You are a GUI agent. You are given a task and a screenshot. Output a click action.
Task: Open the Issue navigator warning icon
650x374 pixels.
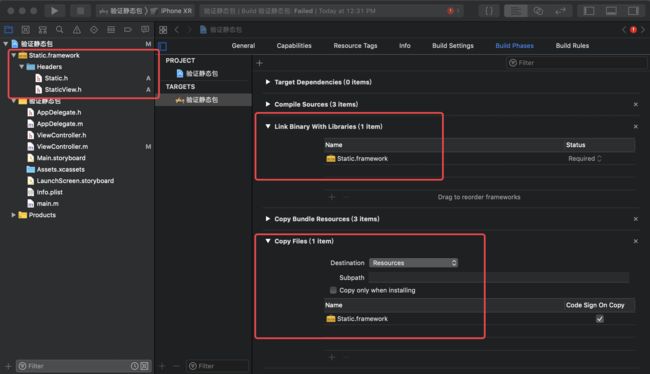pos(77,29)
